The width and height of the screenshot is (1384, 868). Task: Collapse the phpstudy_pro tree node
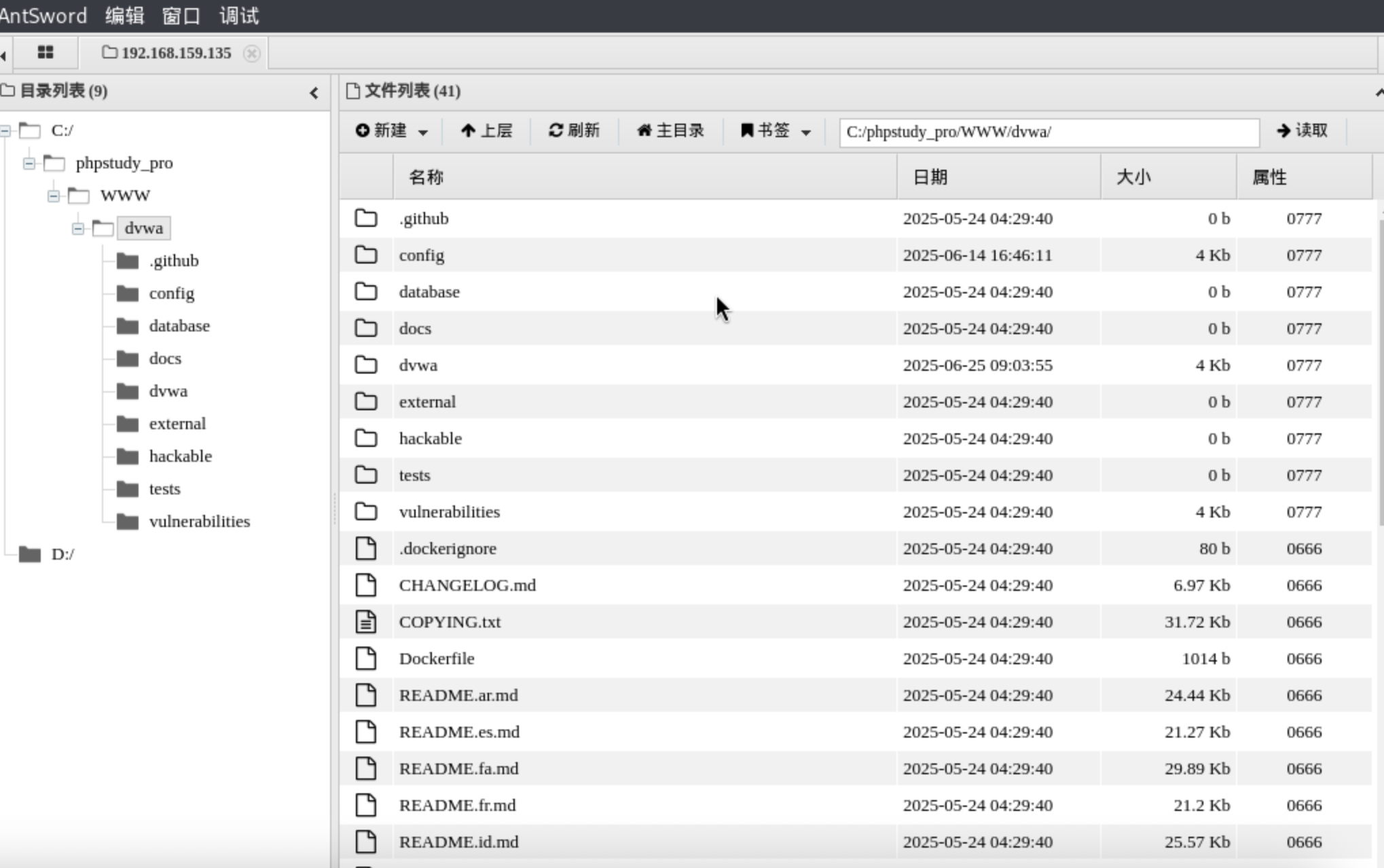29,163
